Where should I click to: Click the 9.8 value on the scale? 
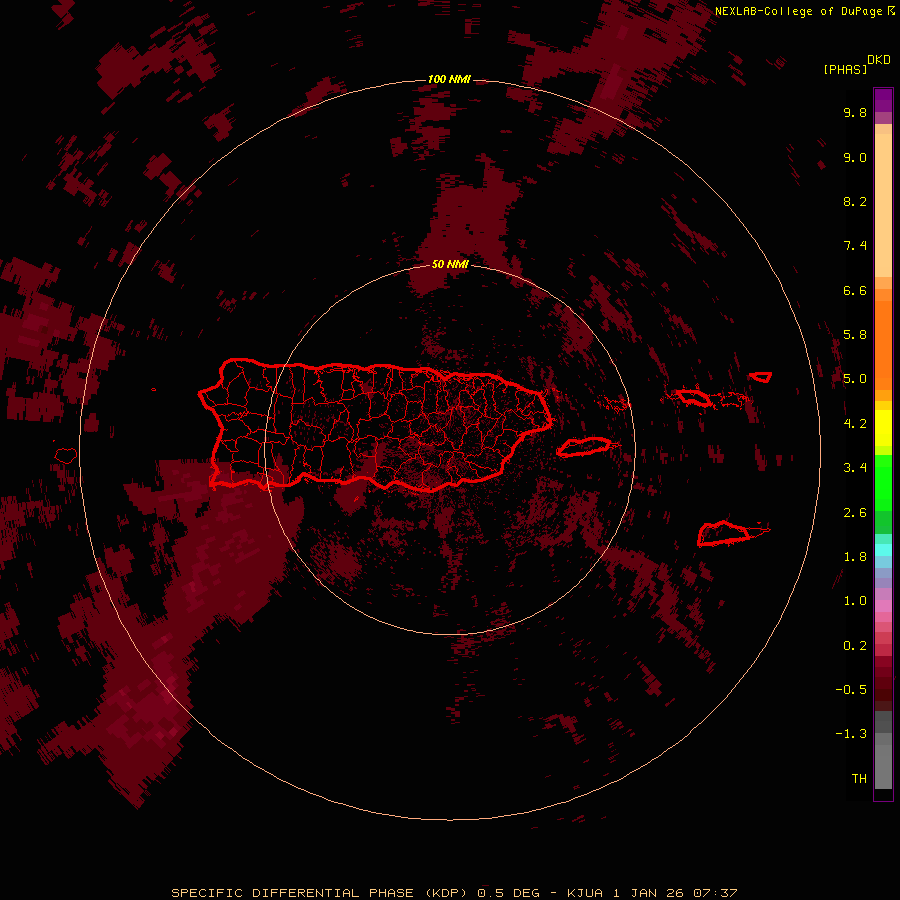(x=855, y=112)
